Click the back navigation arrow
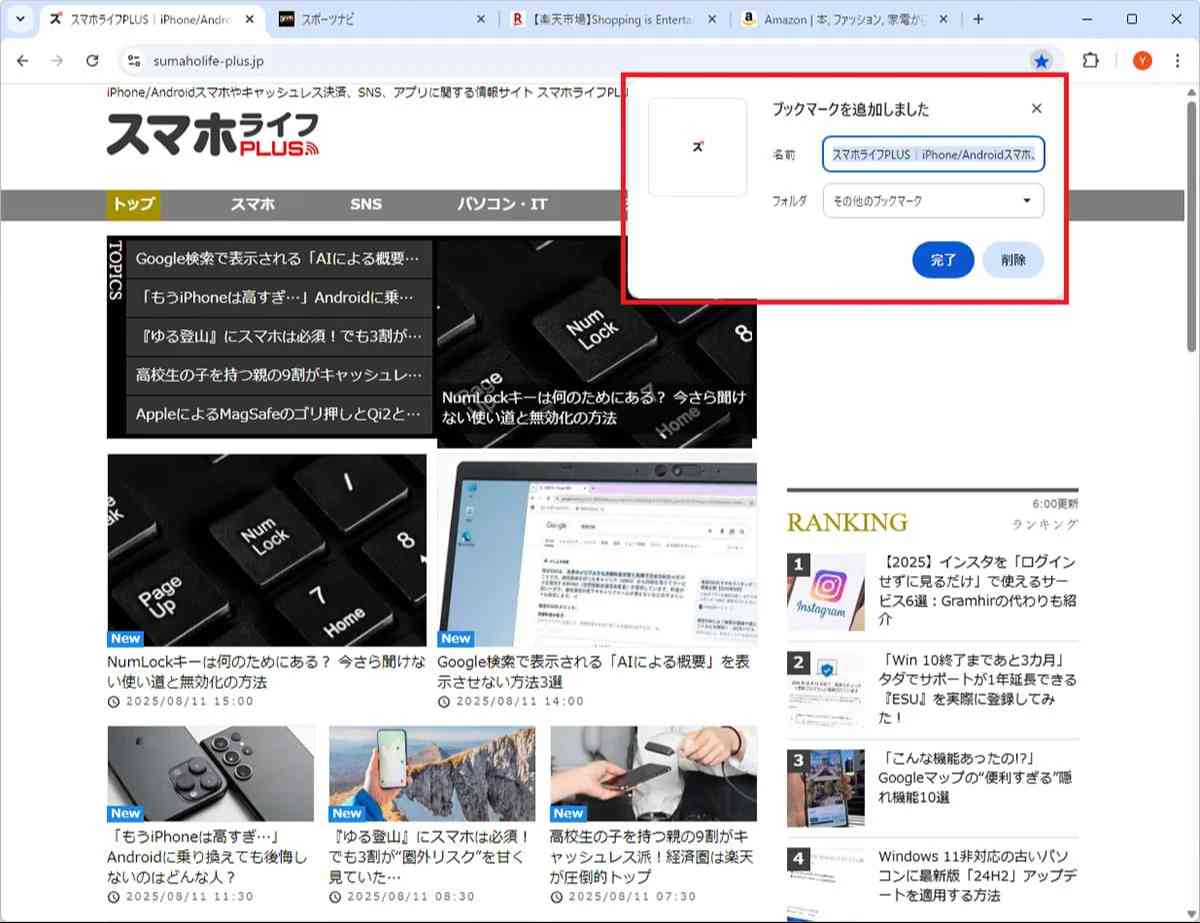 coord(22,61)
